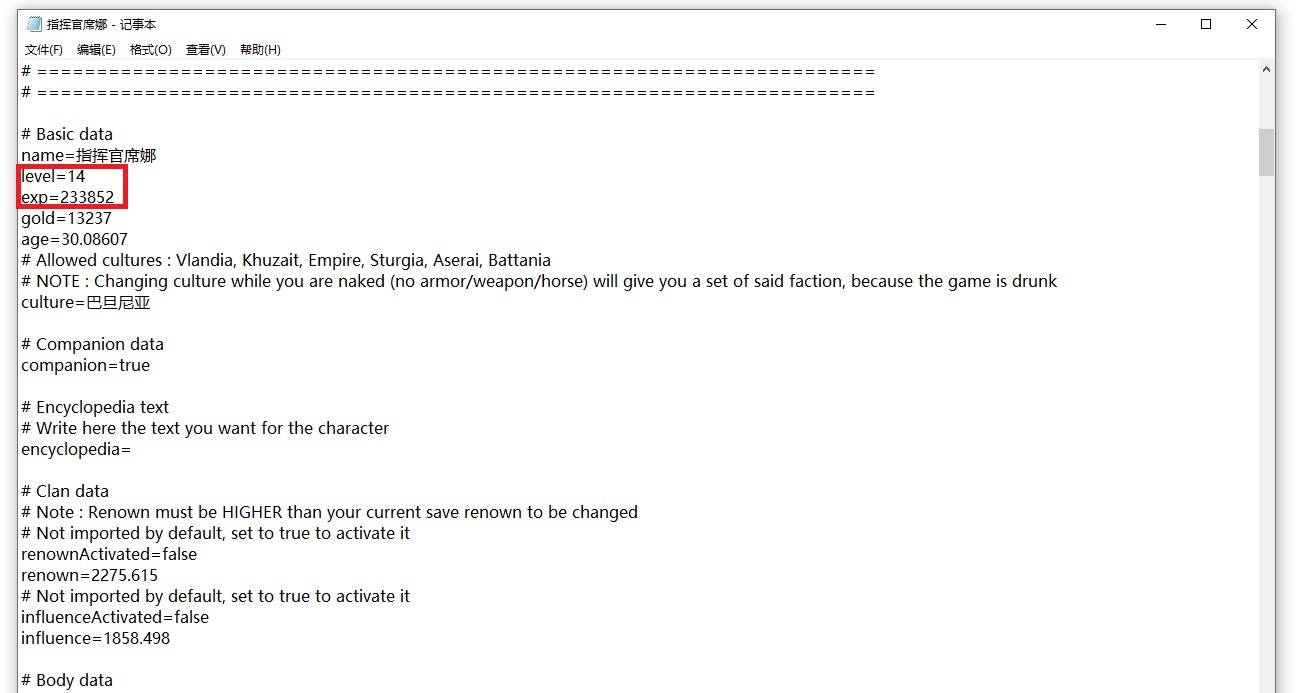Screen dimensions: 1298x693
Task: Click the vertical scrollbar thumb
Action: point(1266,152)
